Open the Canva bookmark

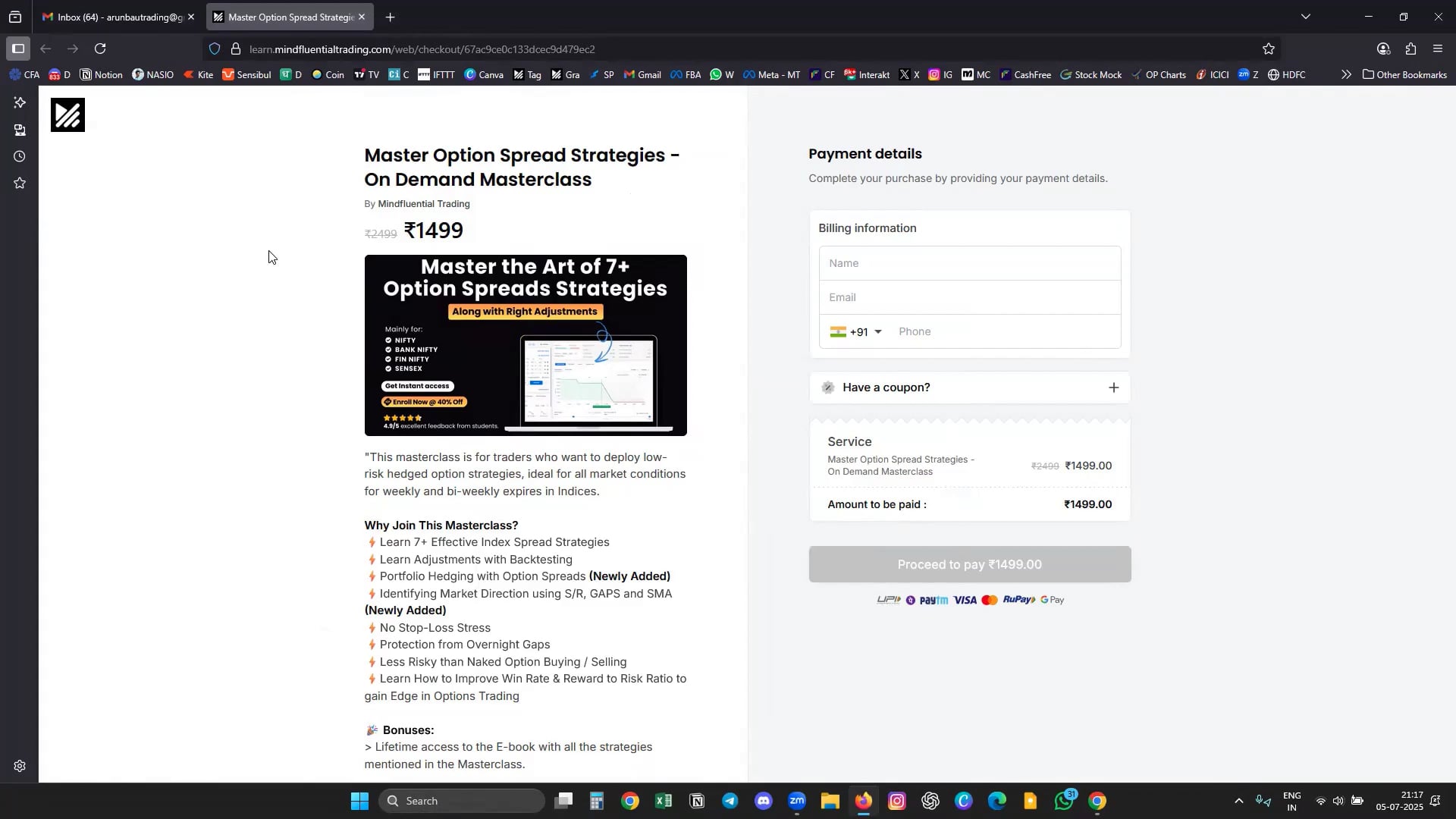(x=484, y=74)
